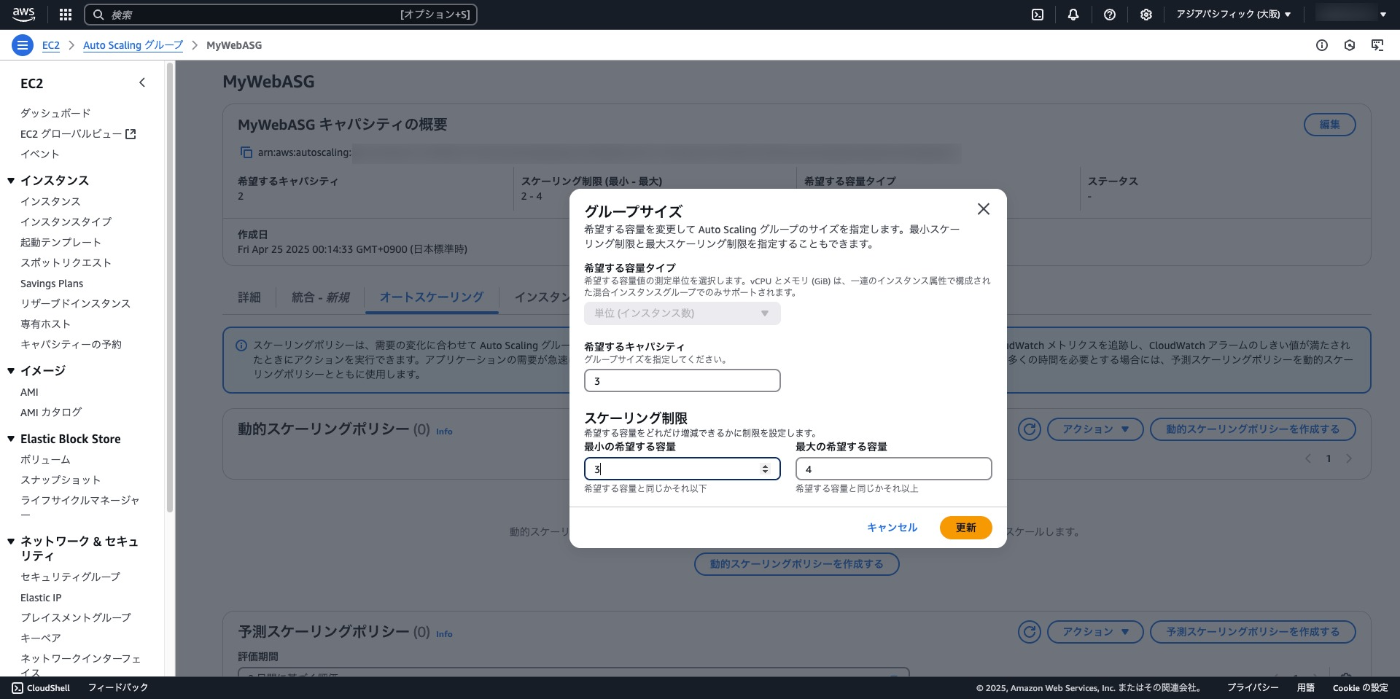Toggle the hamburger navigation menu button
Viewport: 1400px width, 699px height.
[22, 45]
